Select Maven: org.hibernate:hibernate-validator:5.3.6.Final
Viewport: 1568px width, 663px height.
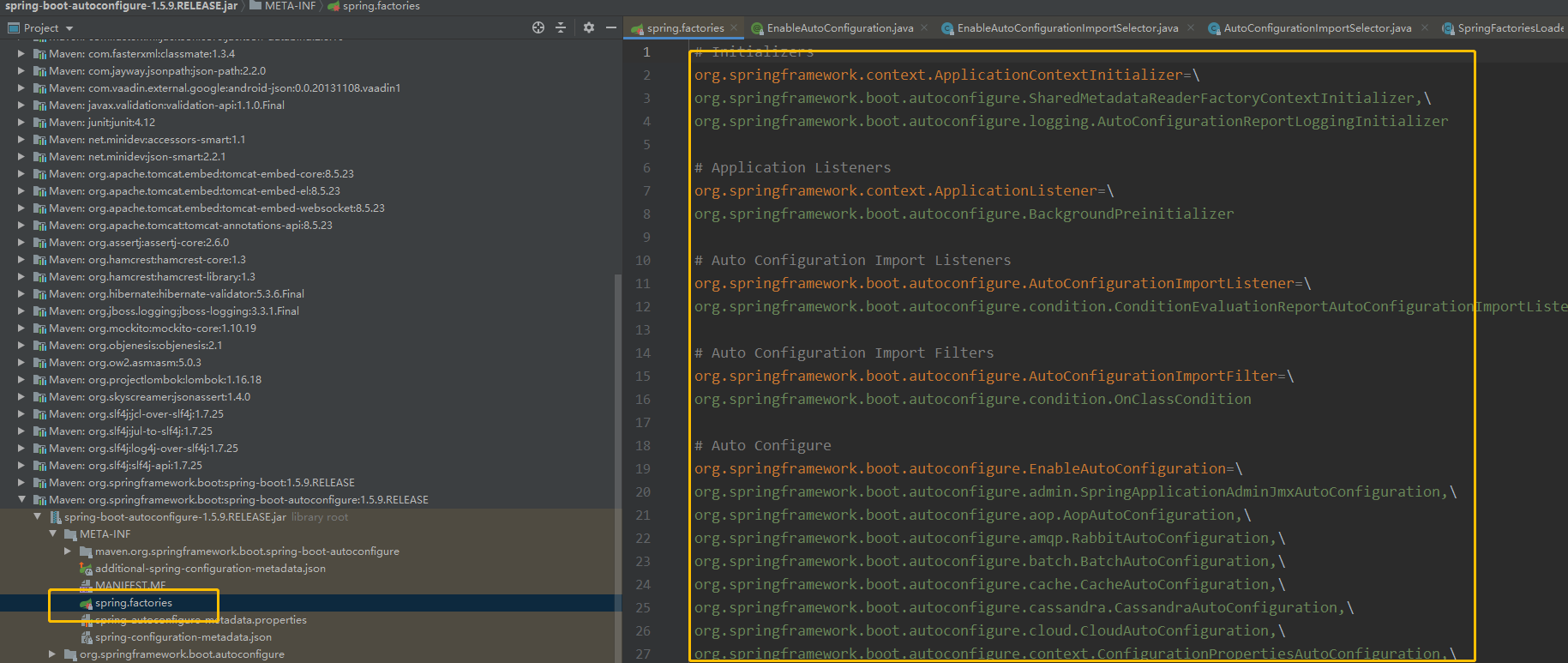[177, 294]
